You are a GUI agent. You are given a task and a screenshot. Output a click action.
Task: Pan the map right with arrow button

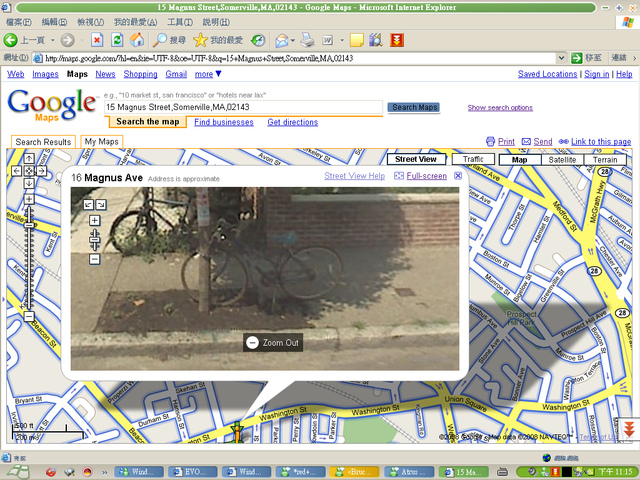pos(42,171)
